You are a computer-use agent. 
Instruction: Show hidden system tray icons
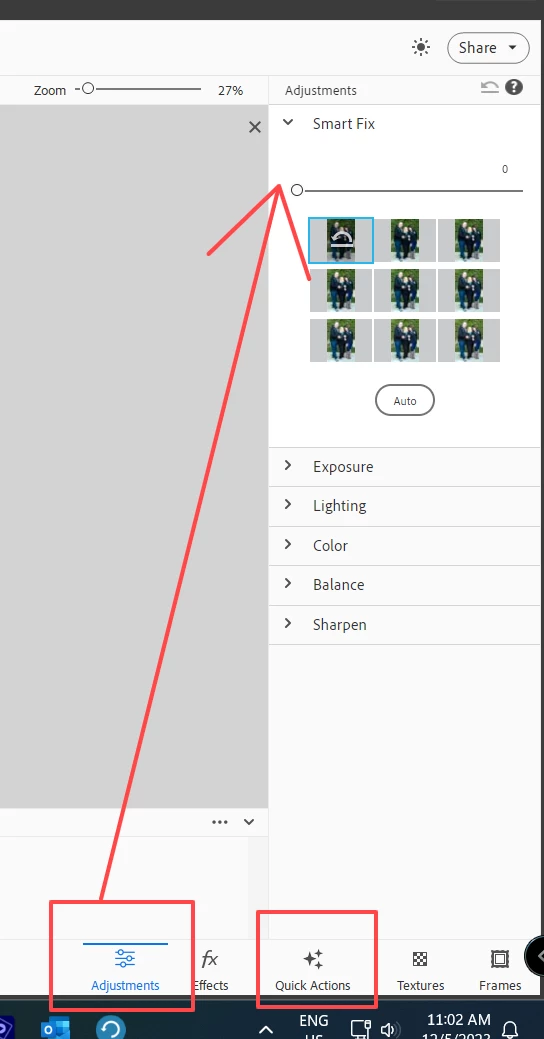coord(266,1029)
